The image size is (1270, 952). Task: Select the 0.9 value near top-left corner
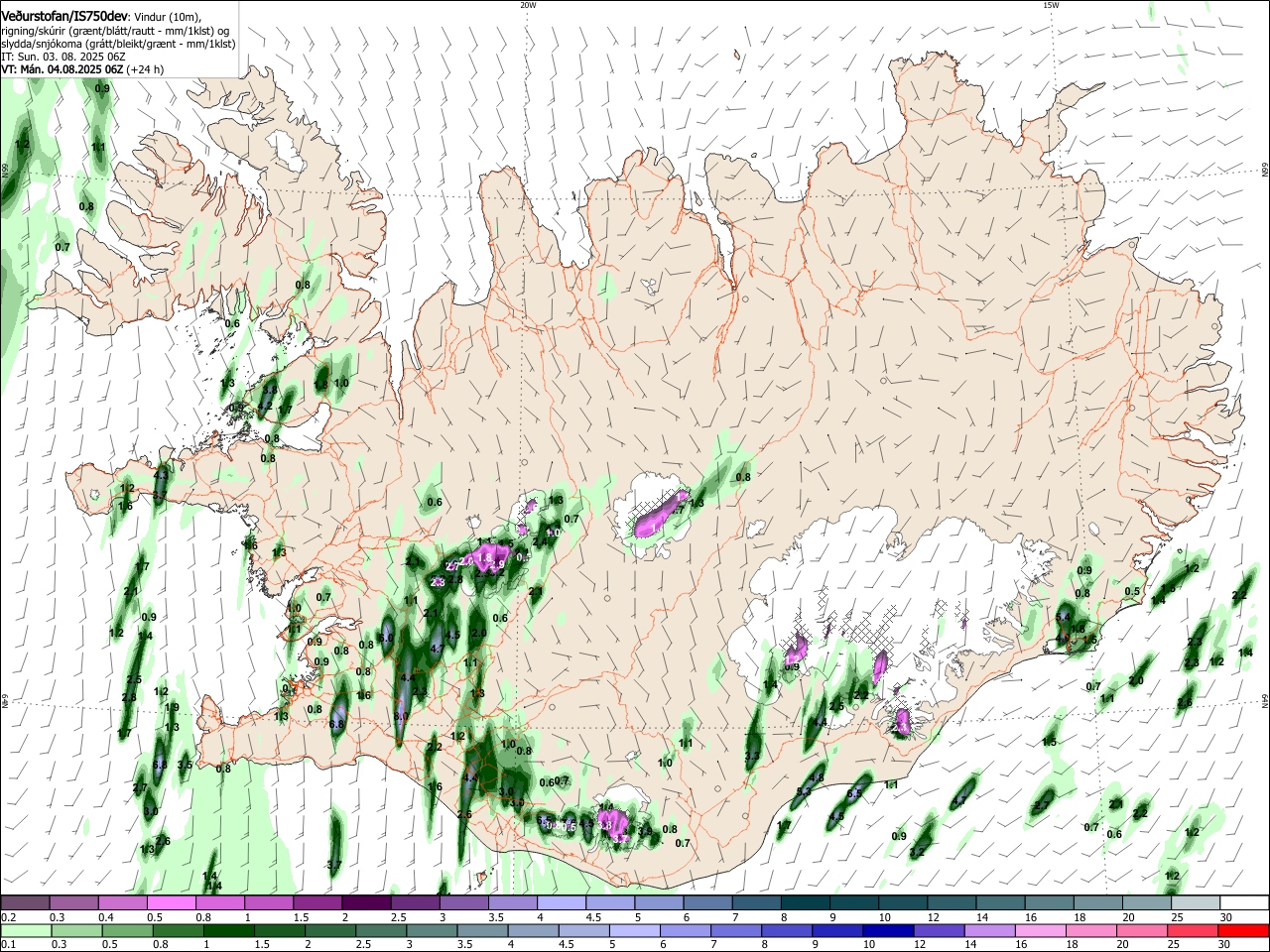(x=102, y=89)
